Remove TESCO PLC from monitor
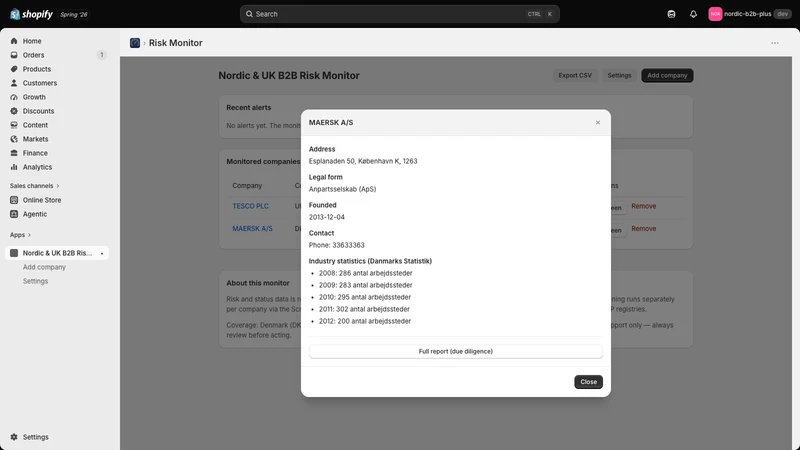 (x=643, y=206)
